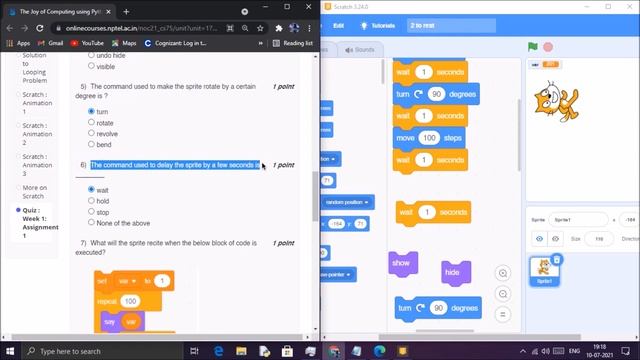
Task: Open the 'random position' dropdown in block palette
Action: (347, 202)
